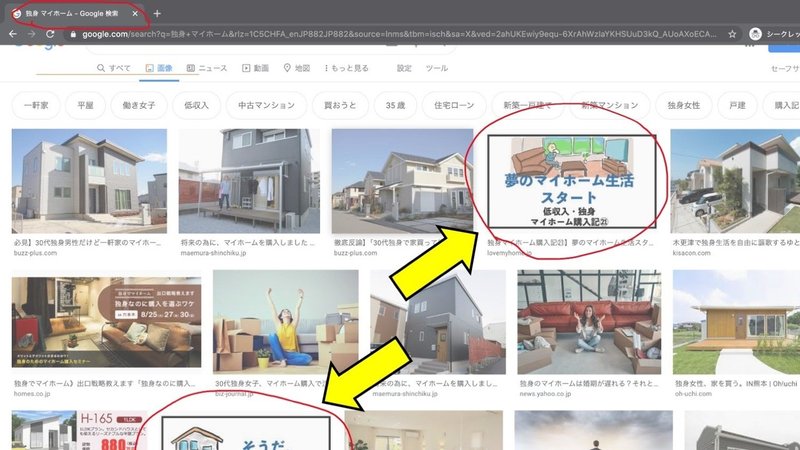This screenshot has height=450, width=800.
Task: Choose the 35歳 filter chip
Action: coord(395,106)
